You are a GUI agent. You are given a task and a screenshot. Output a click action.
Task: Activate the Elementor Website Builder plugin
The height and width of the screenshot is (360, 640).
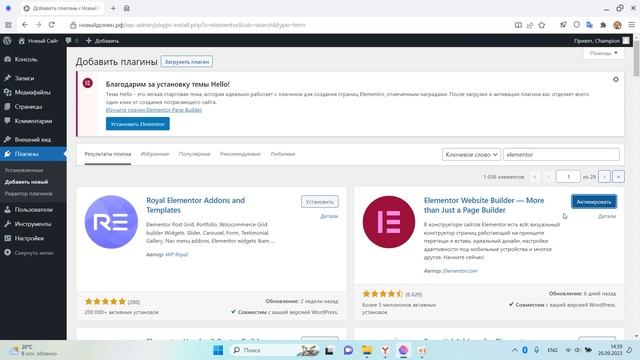click(x=594, y=202)
